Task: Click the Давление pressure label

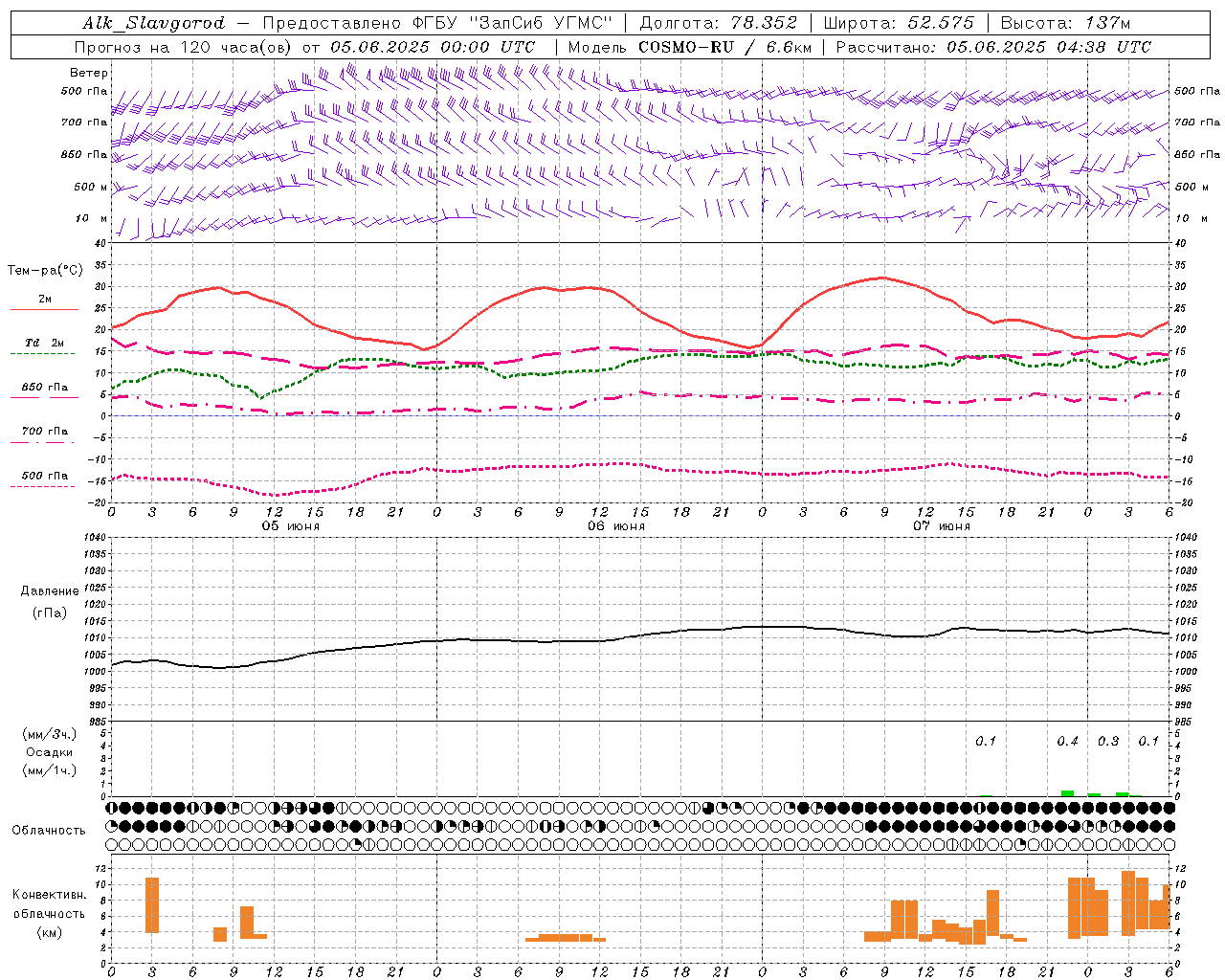Action: point(50,591)
